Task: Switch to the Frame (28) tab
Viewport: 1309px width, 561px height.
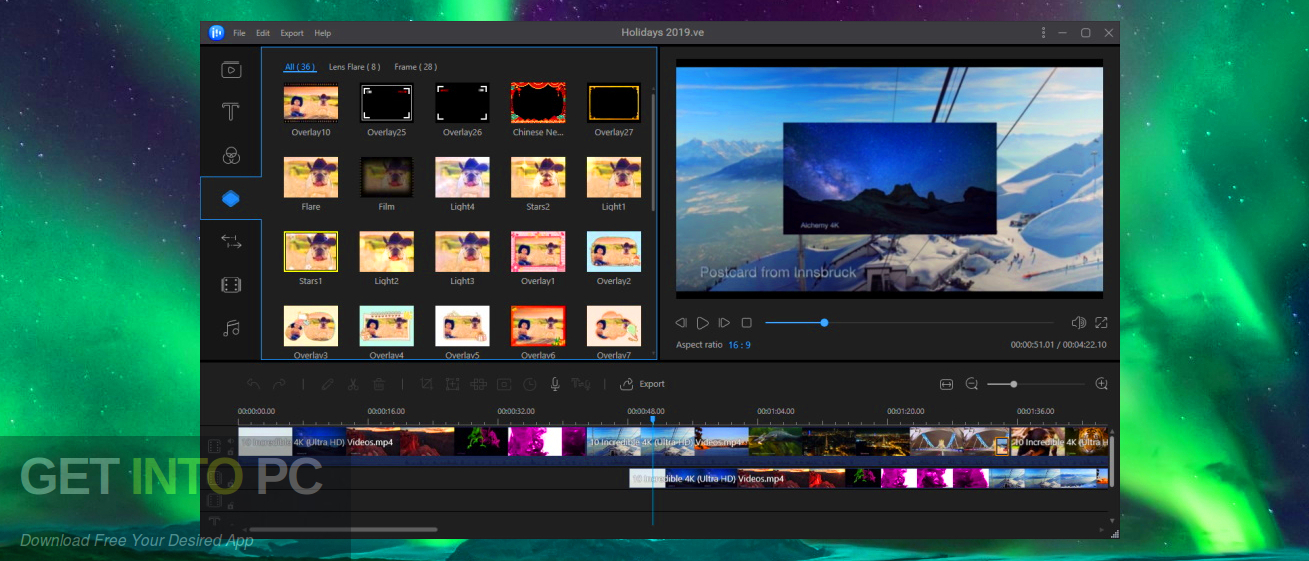Action: pos(415,67)
